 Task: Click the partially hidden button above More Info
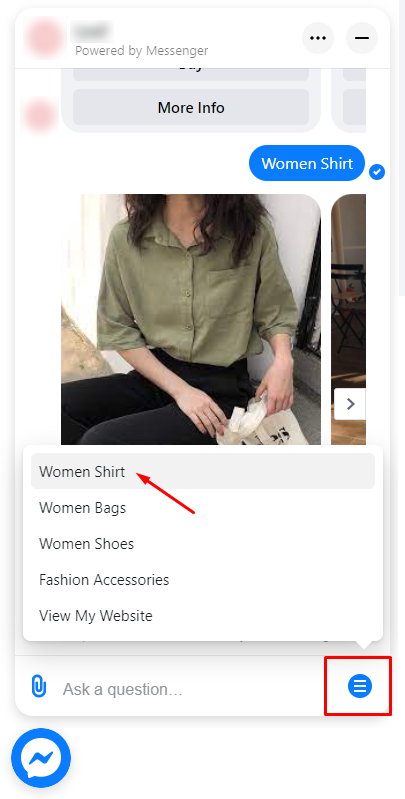point(191,74)
